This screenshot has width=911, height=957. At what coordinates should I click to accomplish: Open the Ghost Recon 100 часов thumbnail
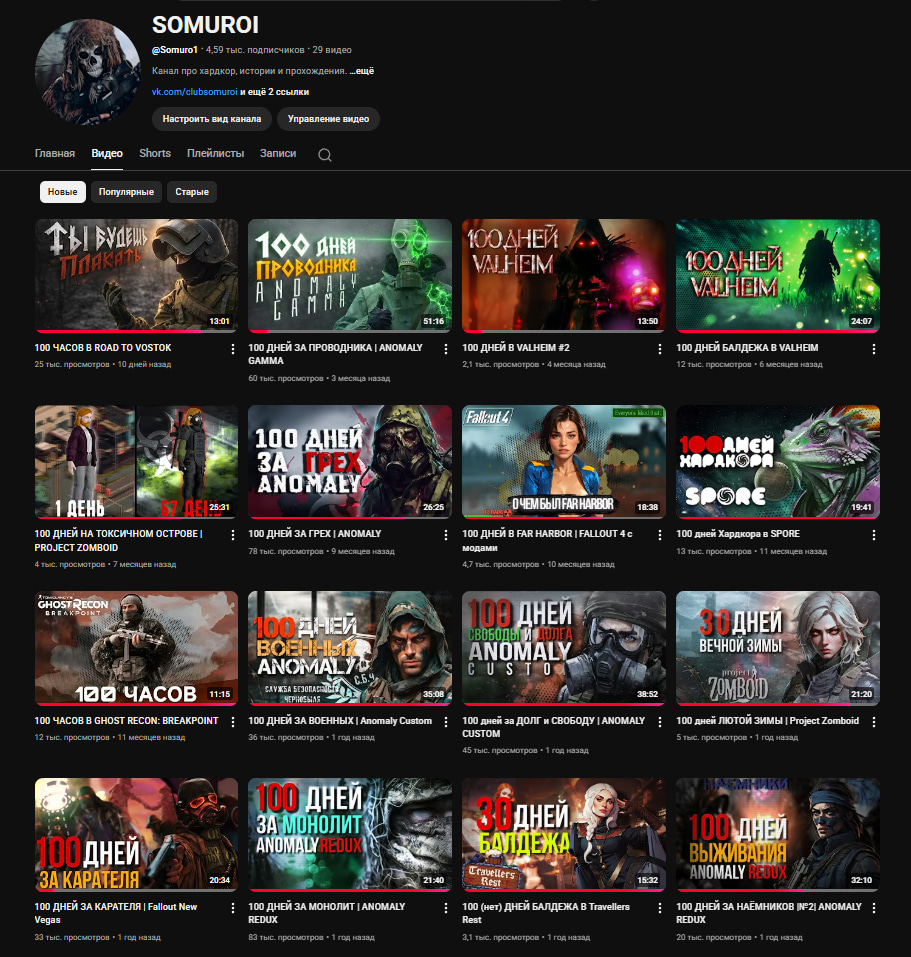137,648
